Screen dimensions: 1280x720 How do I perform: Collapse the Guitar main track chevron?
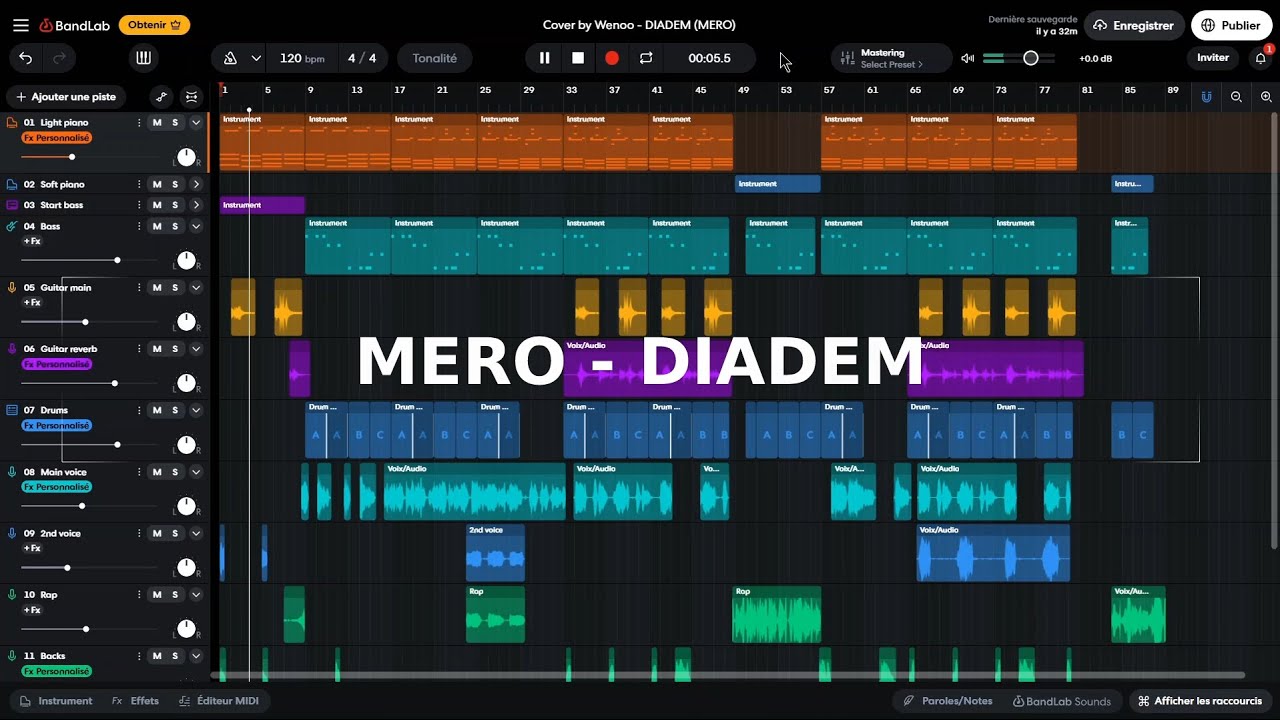click(x=196, y=287)
